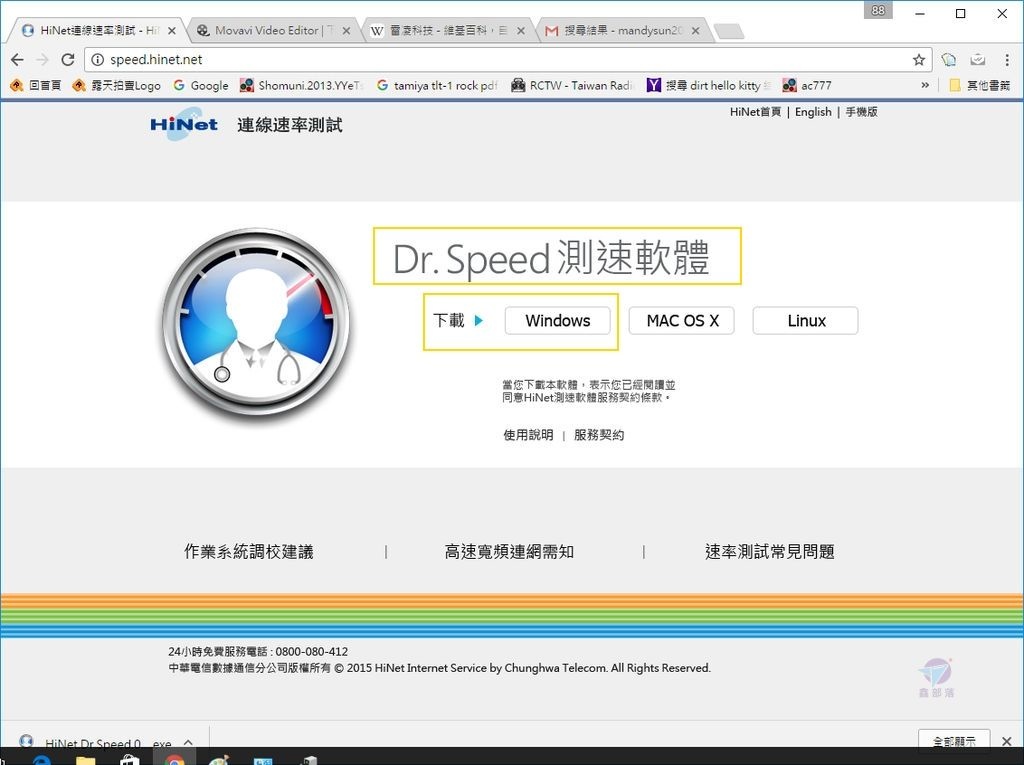The width and height of the screenshot is (1024, 765).
Task: Switch to the Movavi Video Editor tab
Action: point(273,30)
